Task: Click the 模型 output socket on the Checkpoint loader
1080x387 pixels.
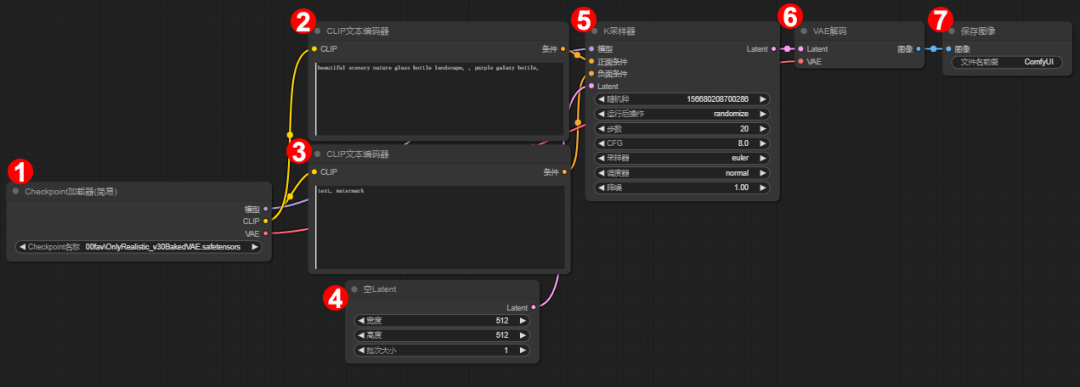Action: (266, 209)
